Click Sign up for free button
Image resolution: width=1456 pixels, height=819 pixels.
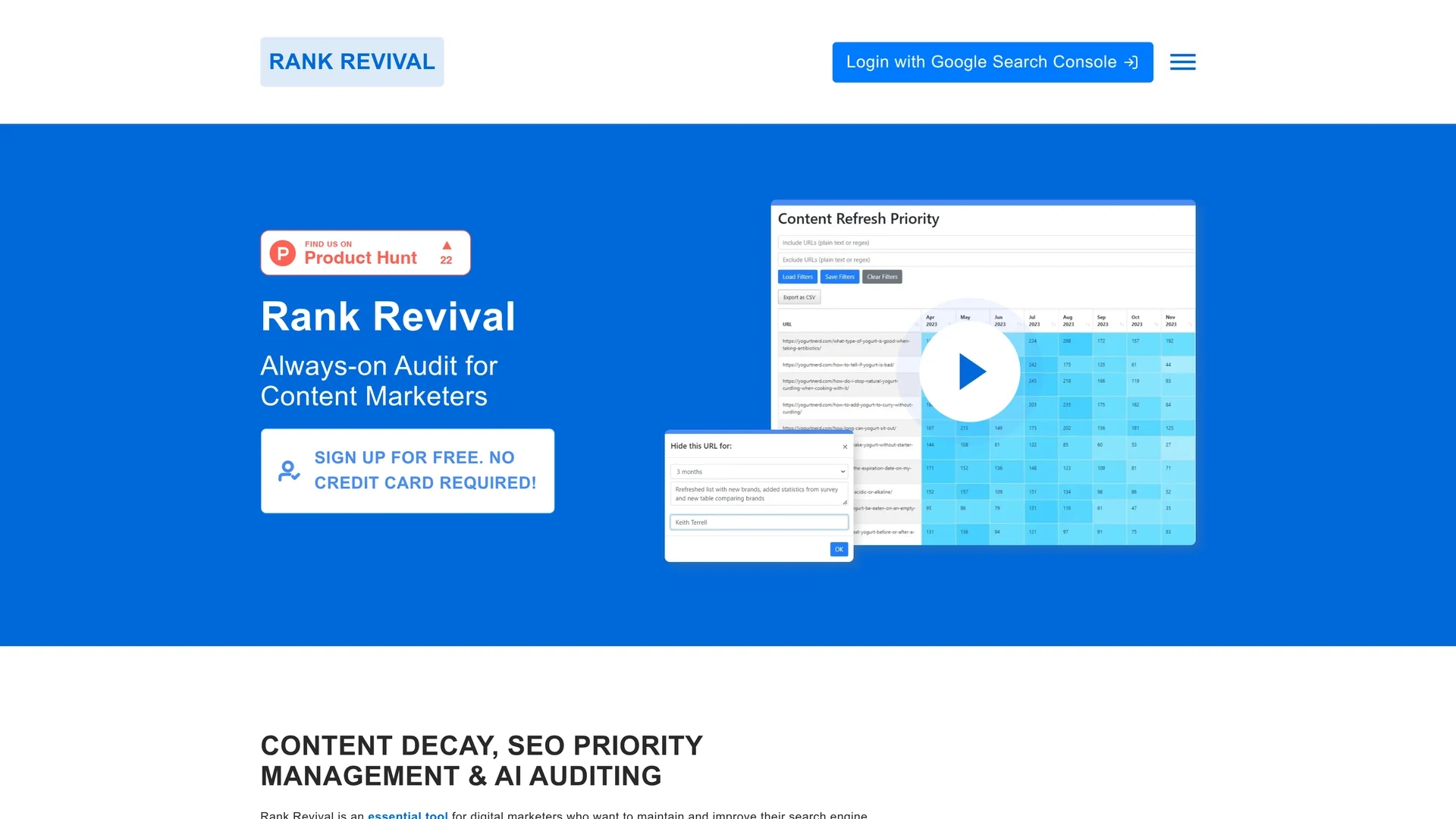coord(407,471)
